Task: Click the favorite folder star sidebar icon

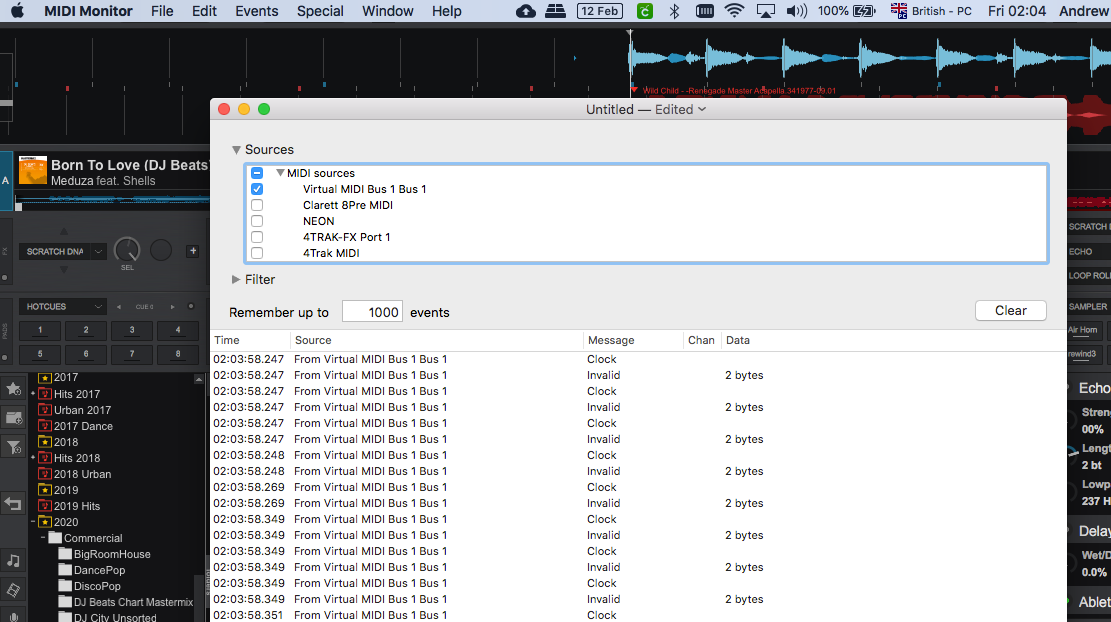Action: point(13,389)
